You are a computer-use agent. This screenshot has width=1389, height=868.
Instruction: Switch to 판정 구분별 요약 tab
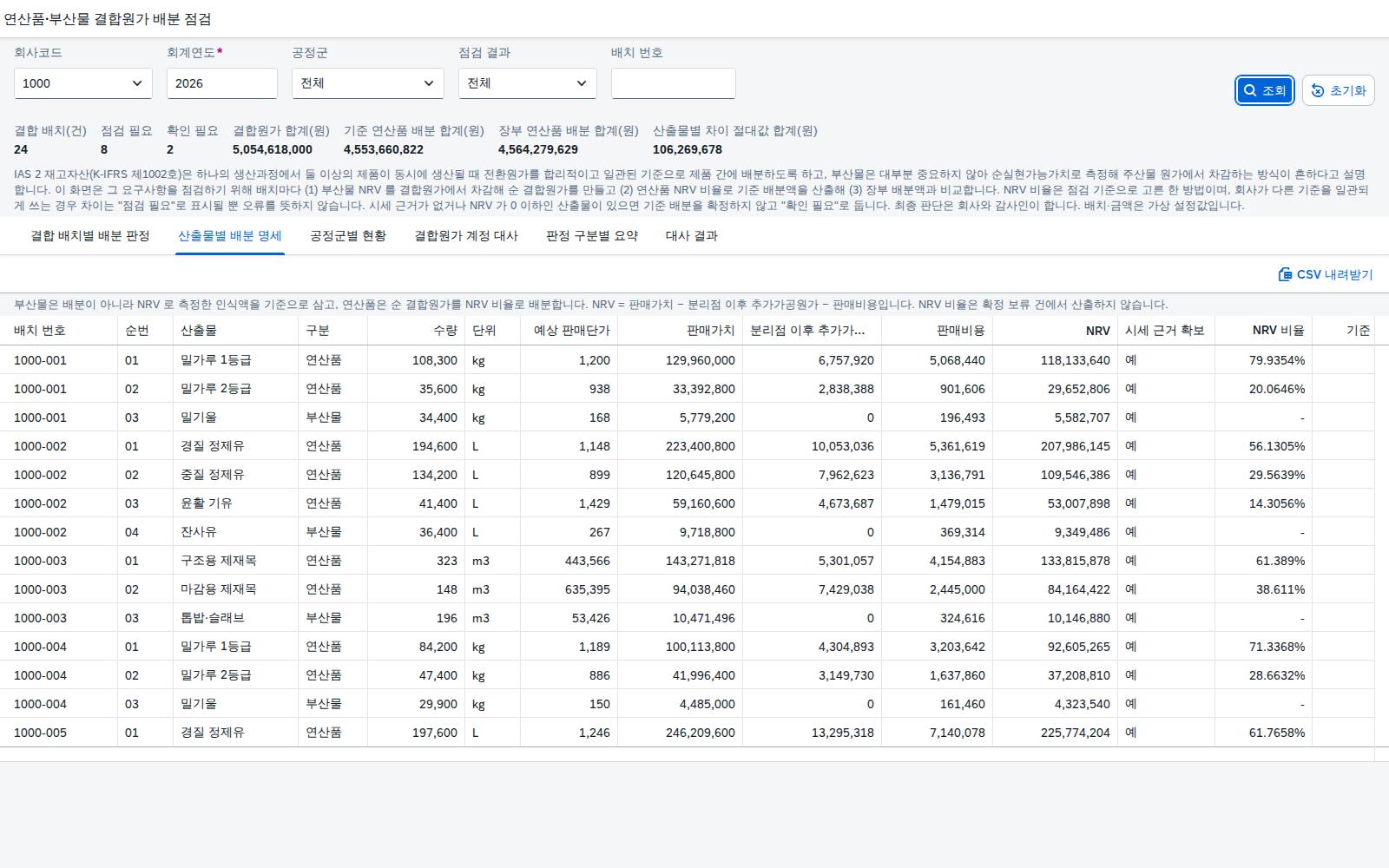tap(592, 235)
